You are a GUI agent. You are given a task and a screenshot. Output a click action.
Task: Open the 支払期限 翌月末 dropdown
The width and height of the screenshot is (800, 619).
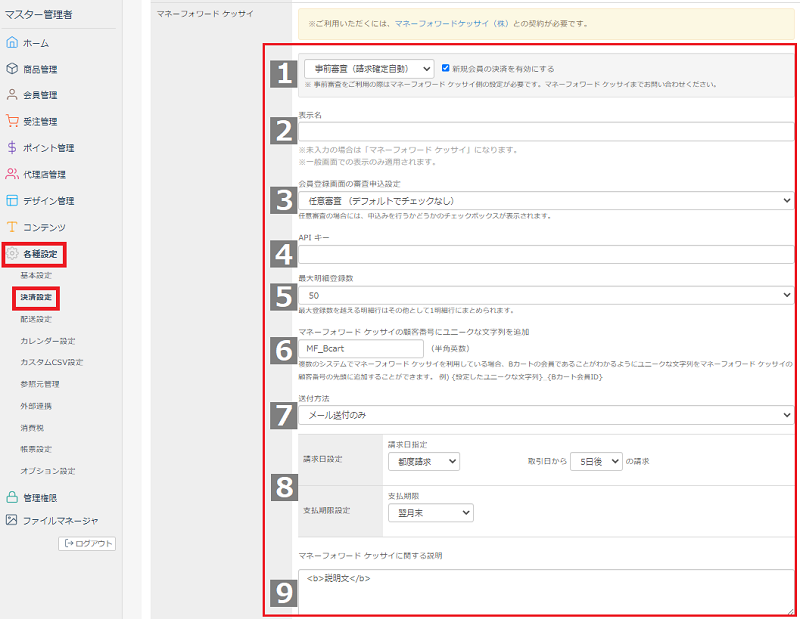[x=431, y=513]
